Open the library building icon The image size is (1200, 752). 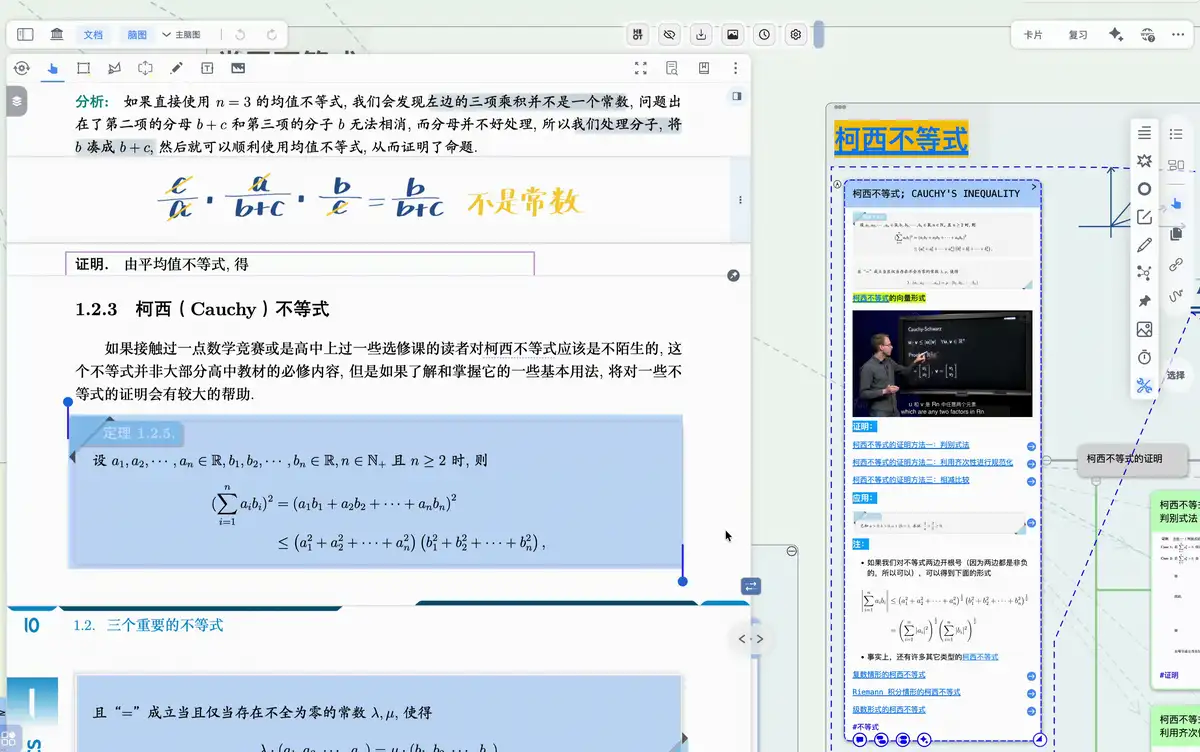(x=56, y=34)
